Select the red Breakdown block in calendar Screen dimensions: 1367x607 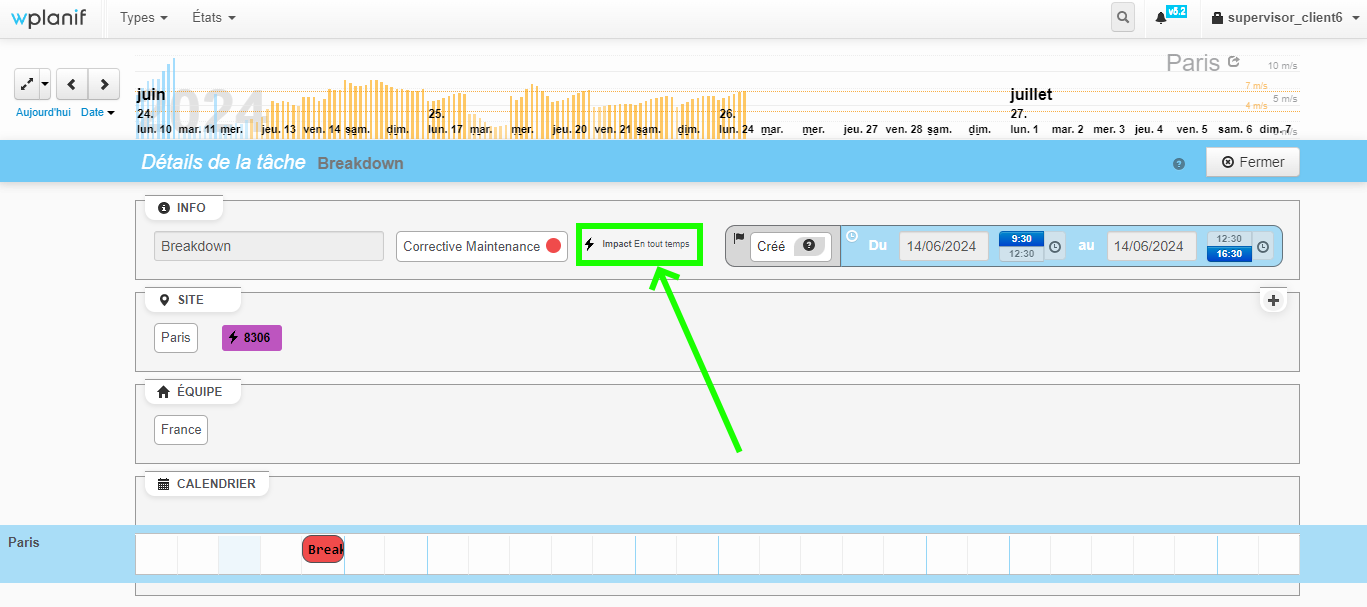coord(322,549)
